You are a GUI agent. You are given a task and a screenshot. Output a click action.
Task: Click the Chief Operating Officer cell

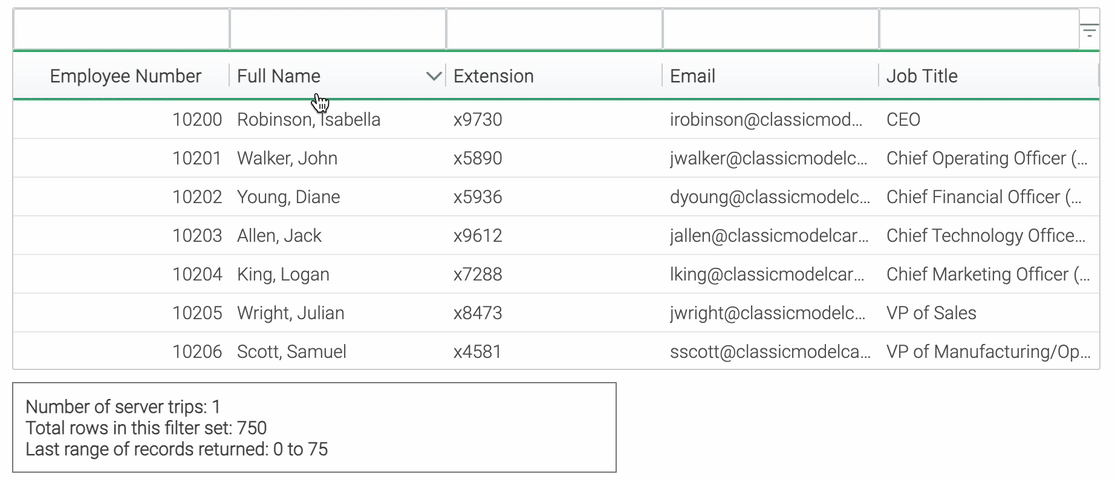[989, 158]
